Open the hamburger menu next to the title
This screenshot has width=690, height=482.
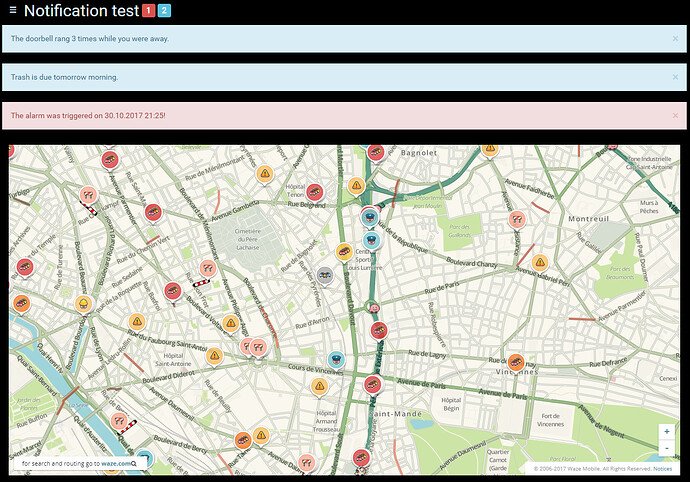[x=11, y=12]
